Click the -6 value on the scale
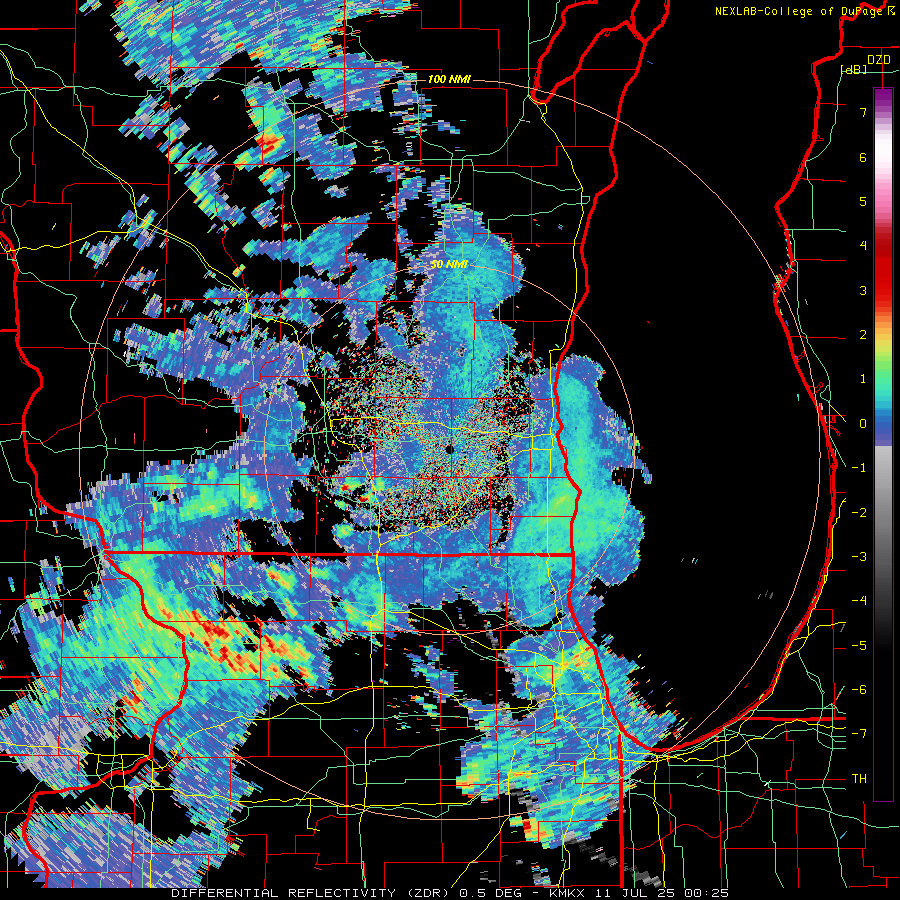This screenshot has height=900, width=900. pyautogui.click(x=859, y=690)
